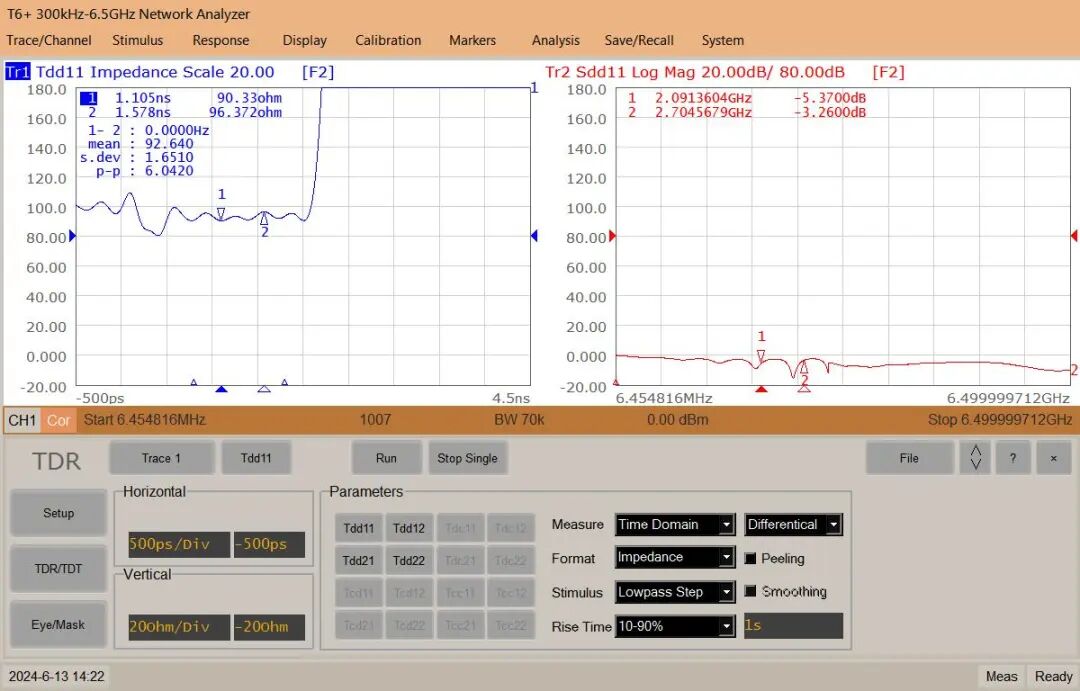
Task: Click the BW 70k bandwidth entry
Action: 519,420
